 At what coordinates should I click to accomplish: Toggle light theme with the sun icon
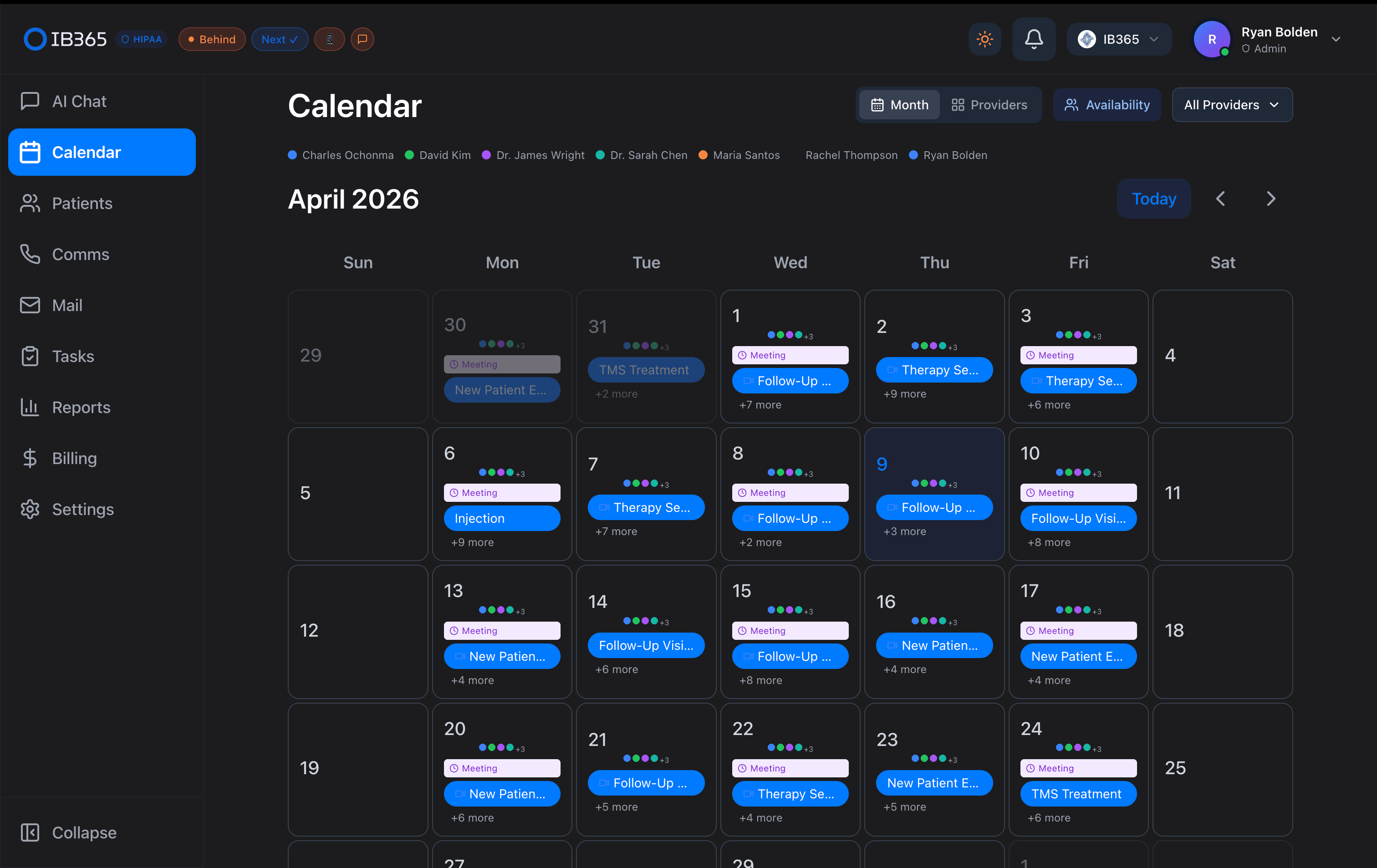pyautogui.click(x=985, y=39)
